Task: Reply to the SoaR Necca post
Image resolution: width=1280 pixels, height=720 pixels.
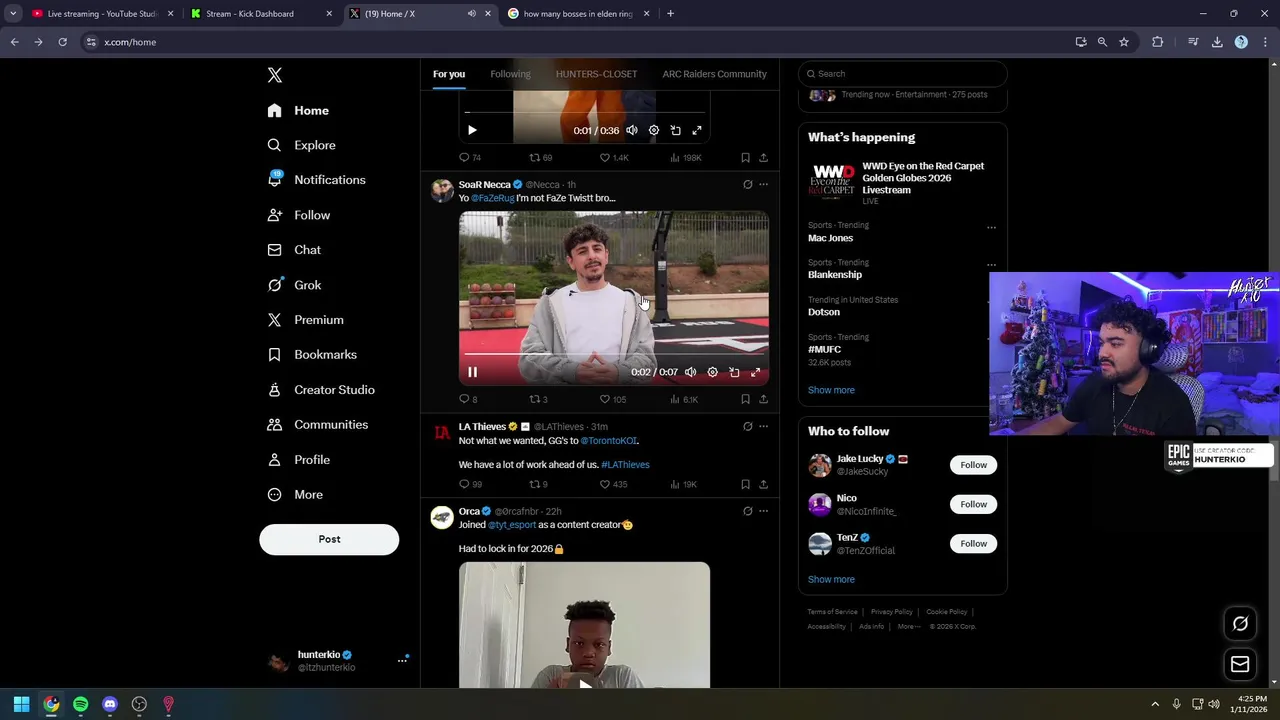Action: point(468,399)
